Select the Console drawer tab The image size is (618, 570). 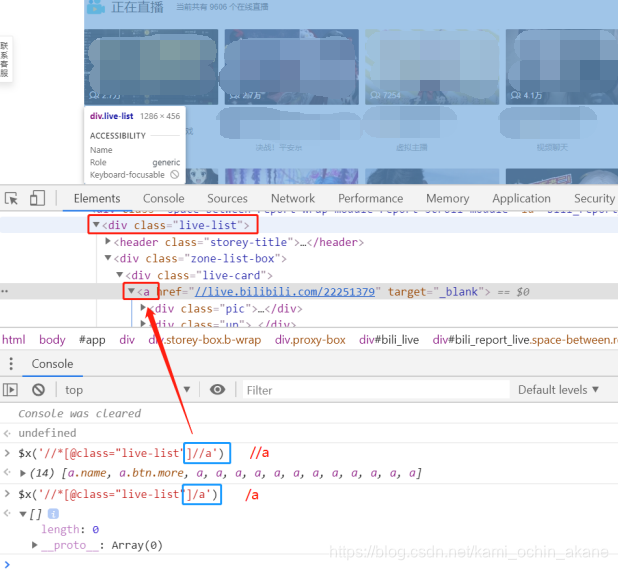tap(52, 363)
